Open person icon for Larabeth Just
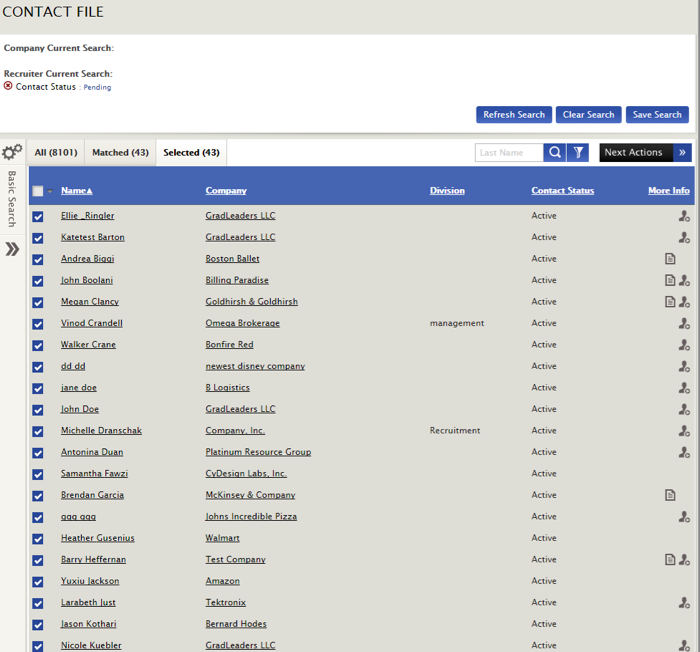The height and width of the screenshot is (652, 700). click(684, 602)
